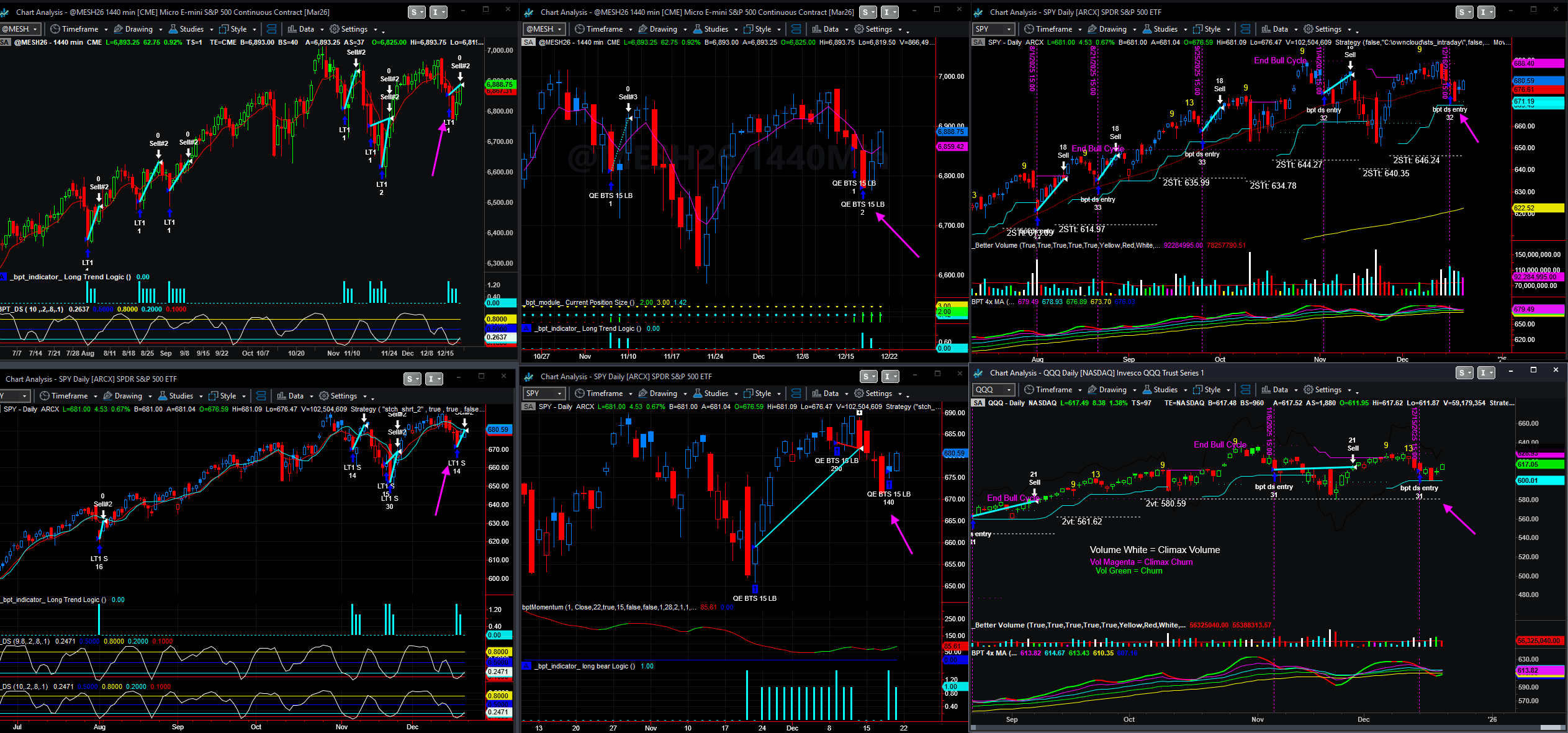Click Timeframe clock icon in top-right SPY chart

[x=1029, y=29]
